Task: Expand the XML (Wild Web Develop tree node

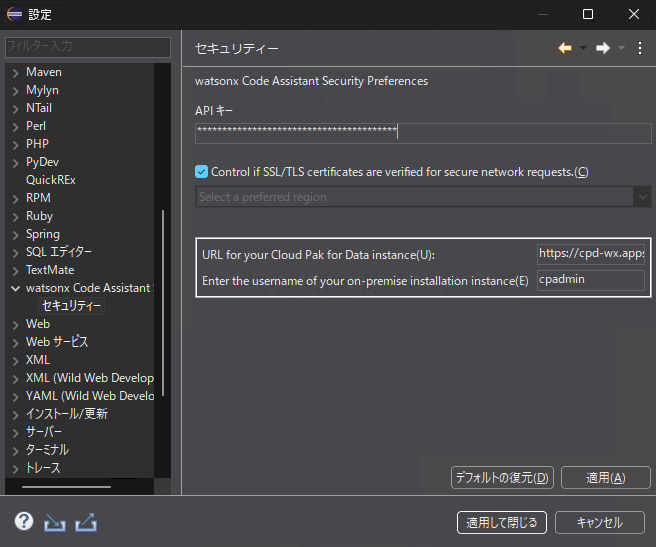Action: [15, 379]
